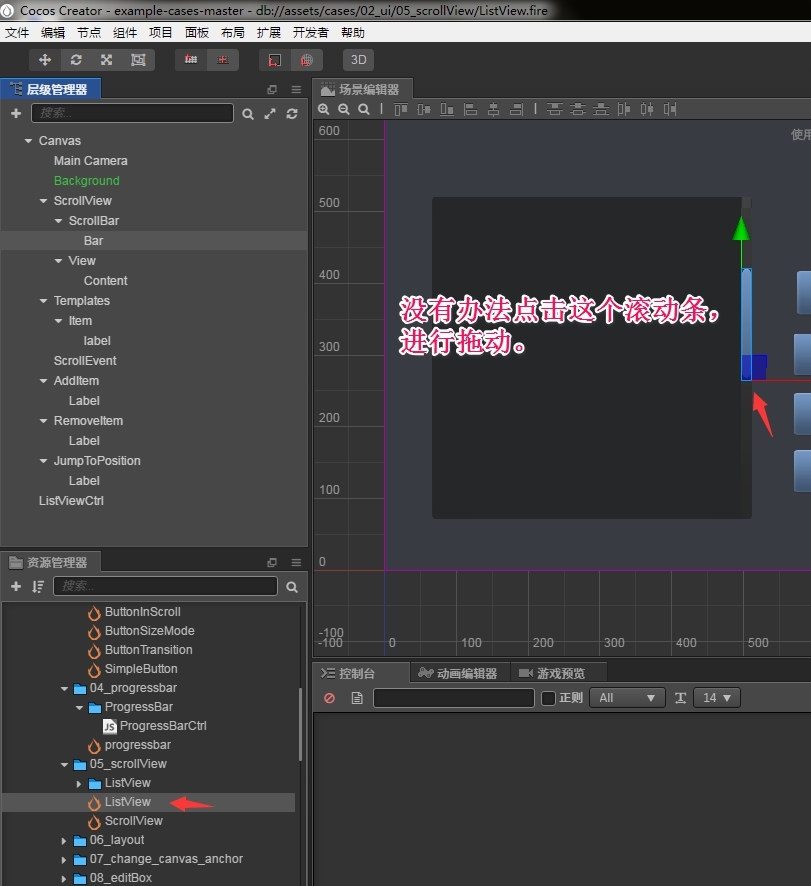811x886 pixels.
Task: Toggle the 3D scene view button
Action: (x=358, y=60)
